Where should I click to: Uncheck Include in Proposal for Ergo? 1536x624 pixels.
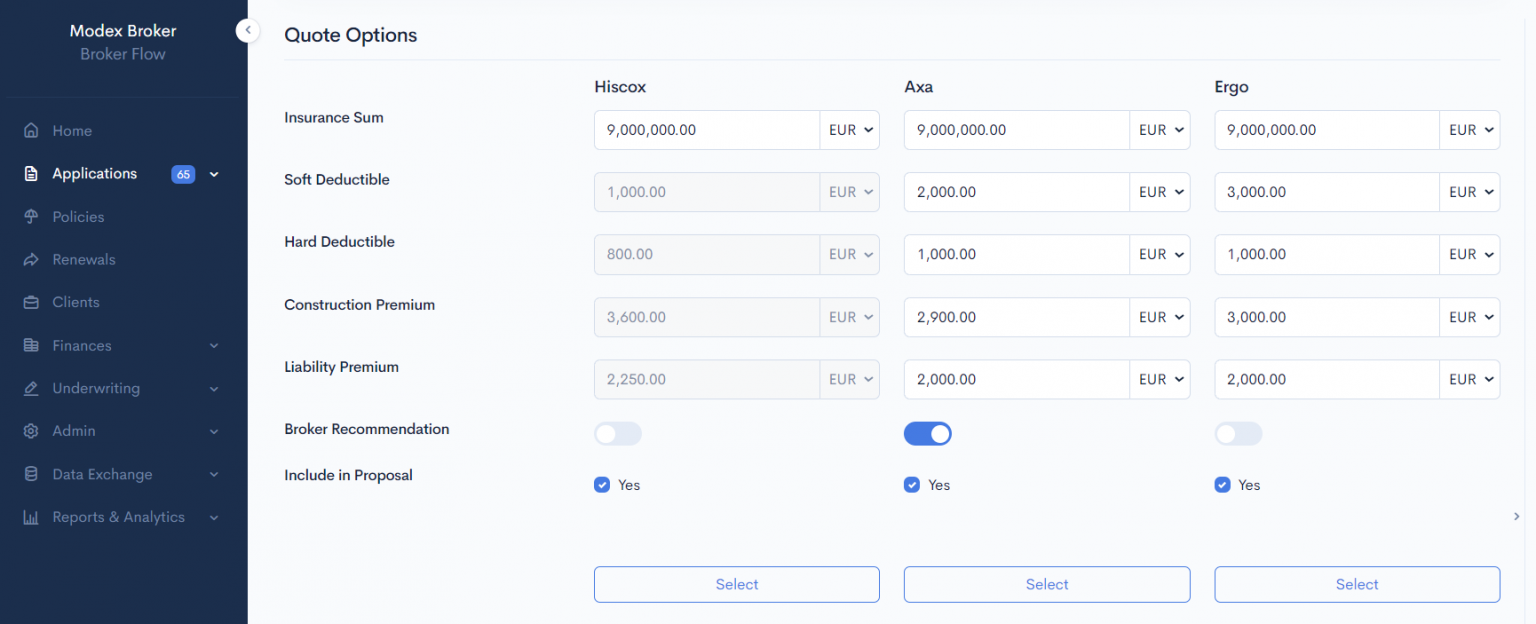[1222, 485]
